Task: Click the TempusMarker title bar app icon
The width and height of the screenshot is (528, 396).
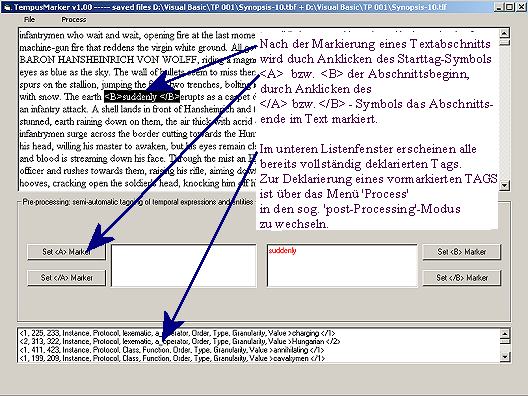Action: tap(6, 7)
